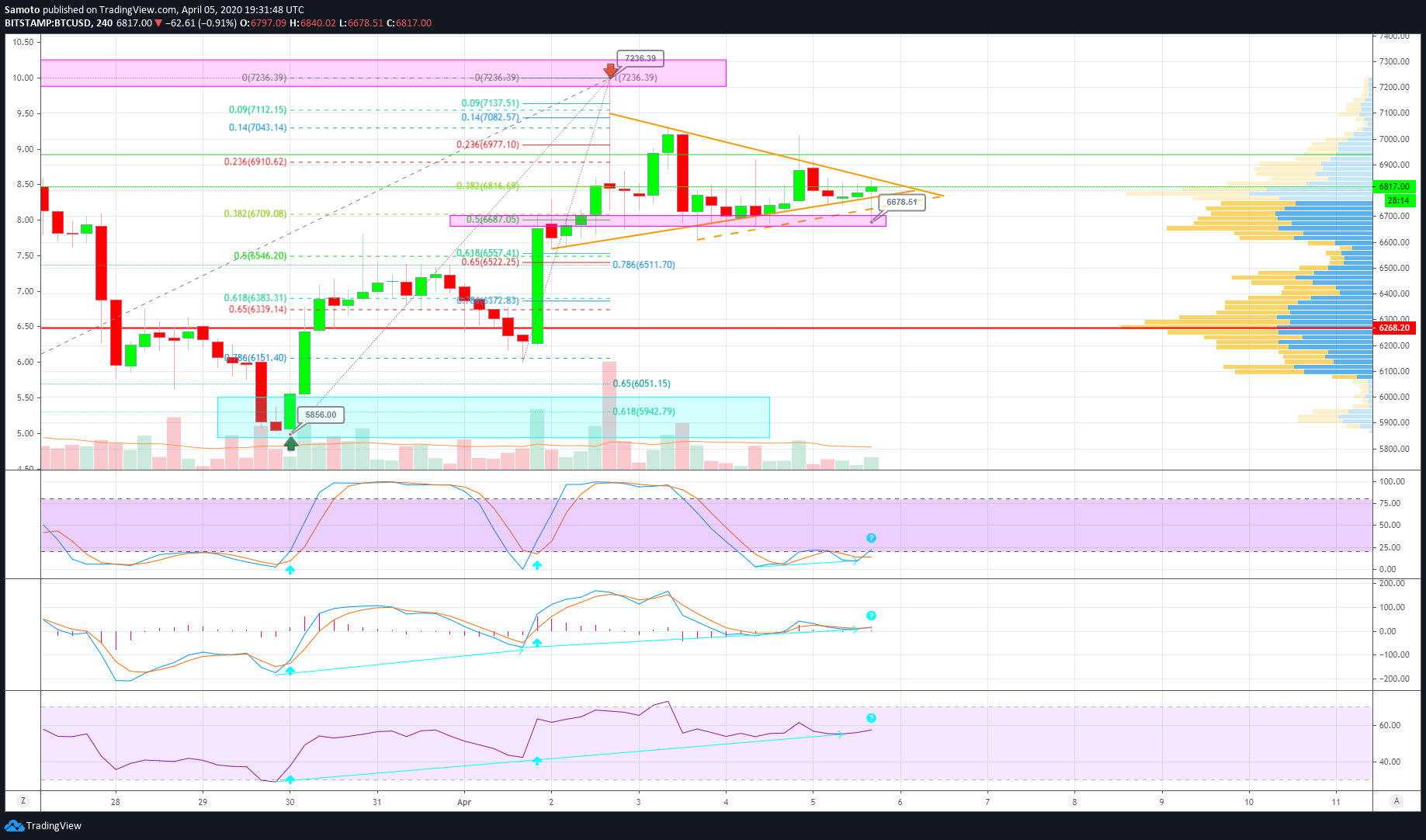This screenshot has height=840, width=1426.
Task: Click the question mark icon in the MACD pane
Action: [871, 616]
